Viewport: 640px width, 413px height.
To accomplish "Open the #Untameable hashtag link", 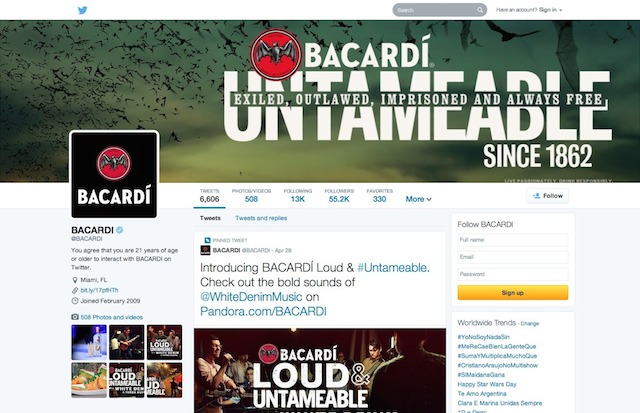I will (x=393, y=268).
